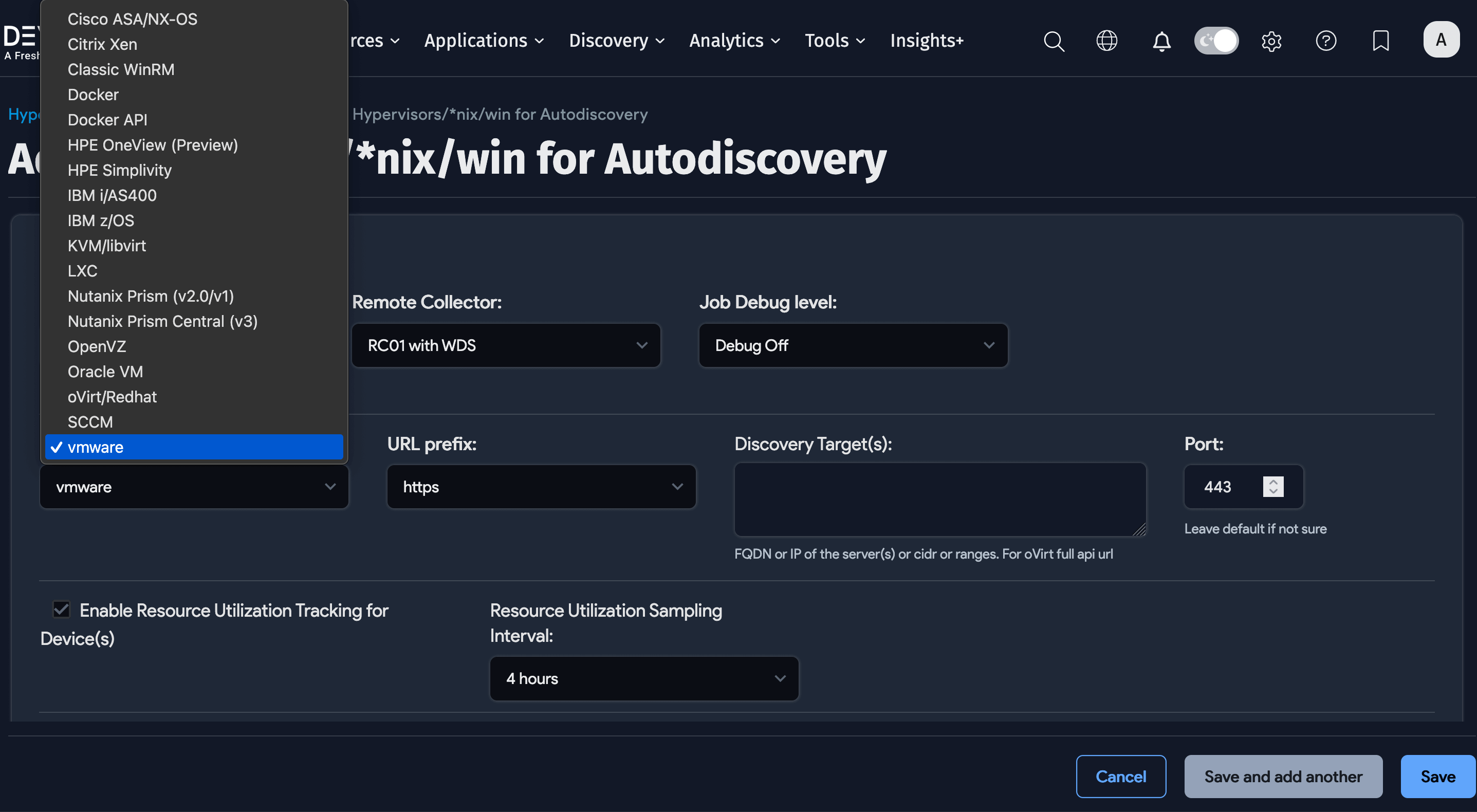Open Remote Collector dropdown
This screenshot has height=812, width=1477.
click(506, 345)
